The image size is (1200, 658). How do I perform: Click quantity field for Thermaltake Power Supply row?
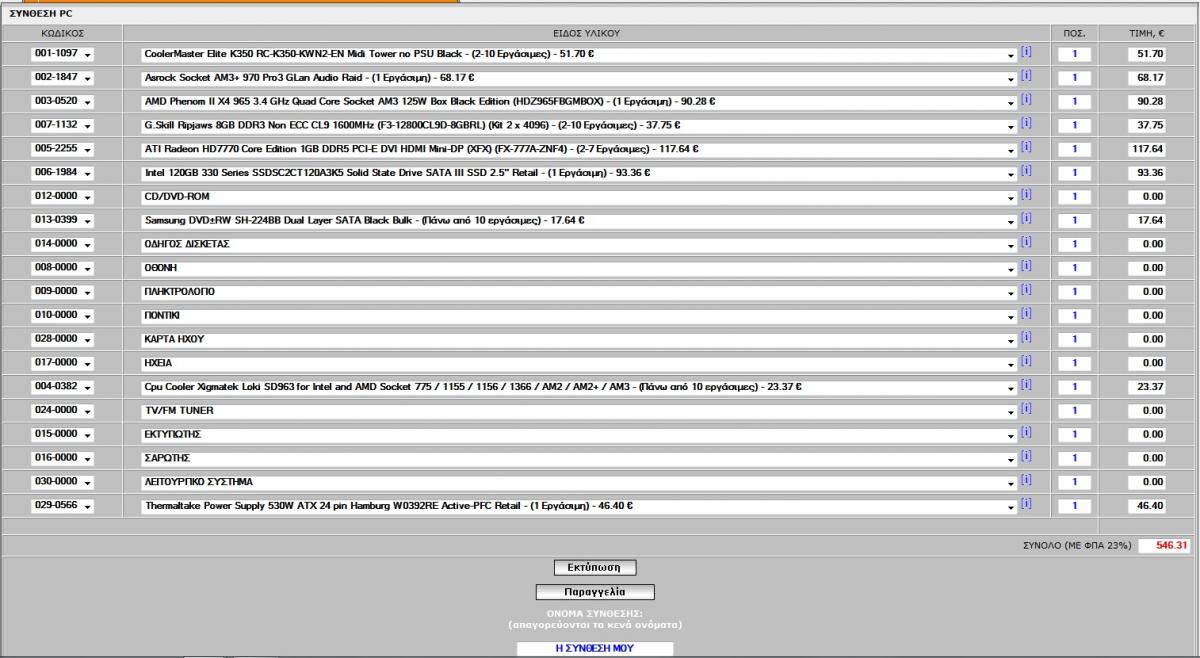point(1075,506)
